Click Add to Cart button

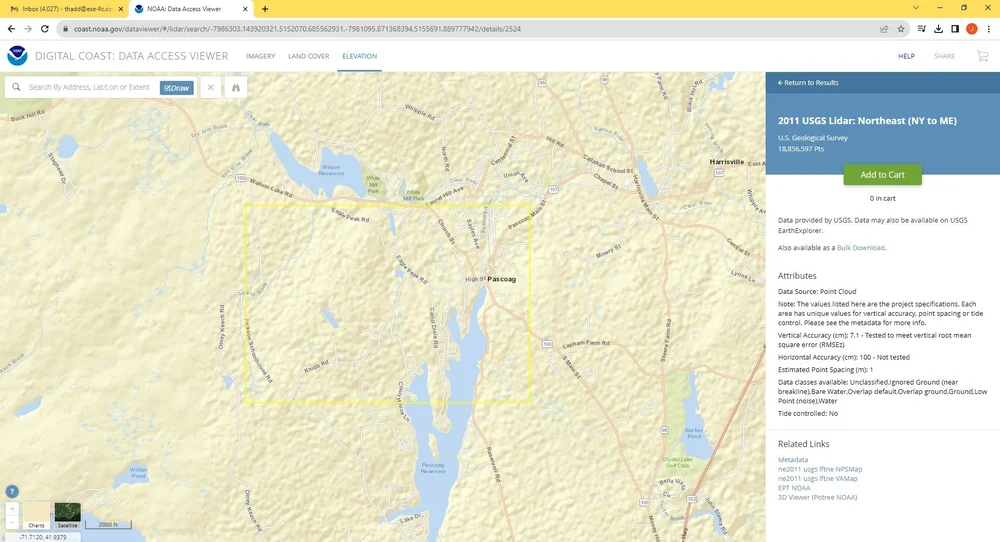pyautogui.click(x=883, y=175)
